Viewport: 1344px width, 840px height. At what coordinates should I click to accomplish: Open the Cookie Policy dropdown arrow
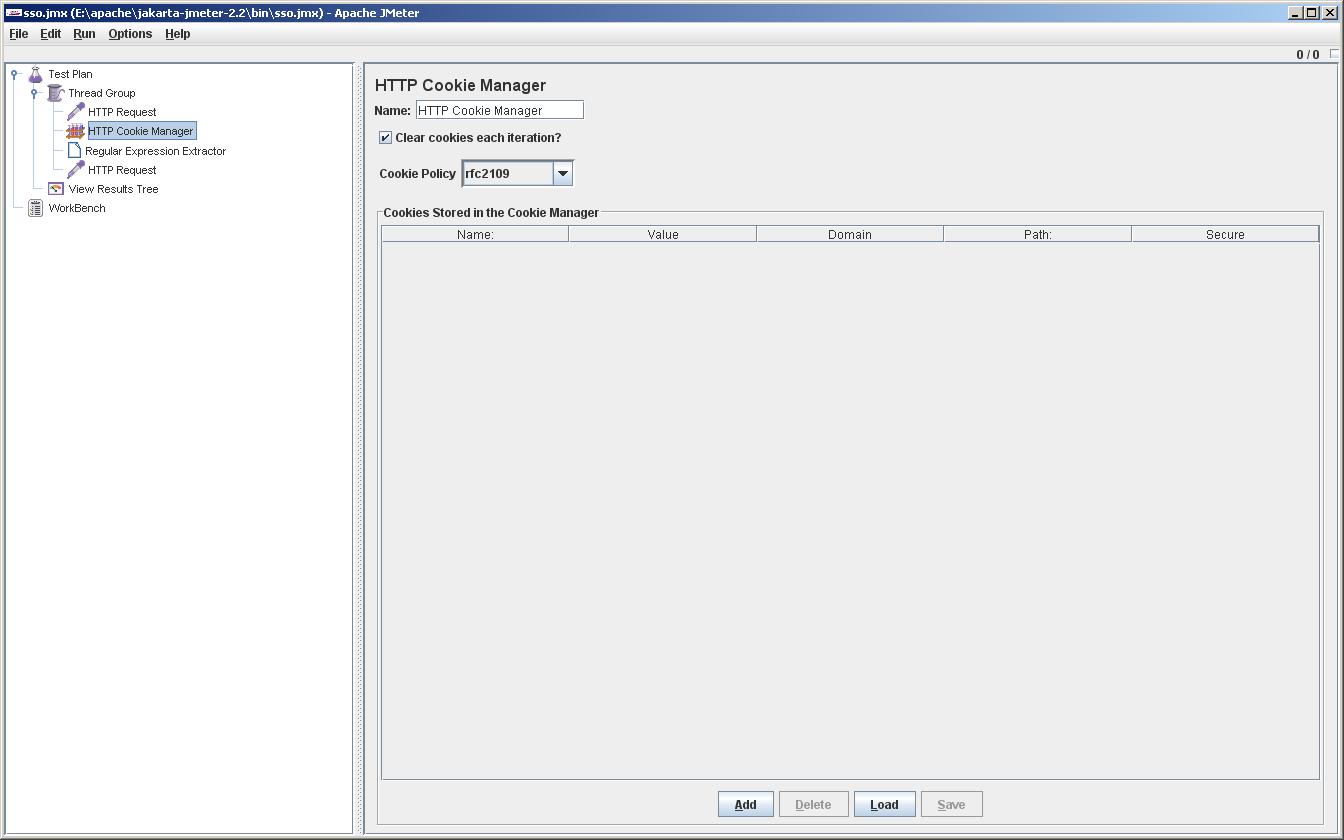coord(563,173)
